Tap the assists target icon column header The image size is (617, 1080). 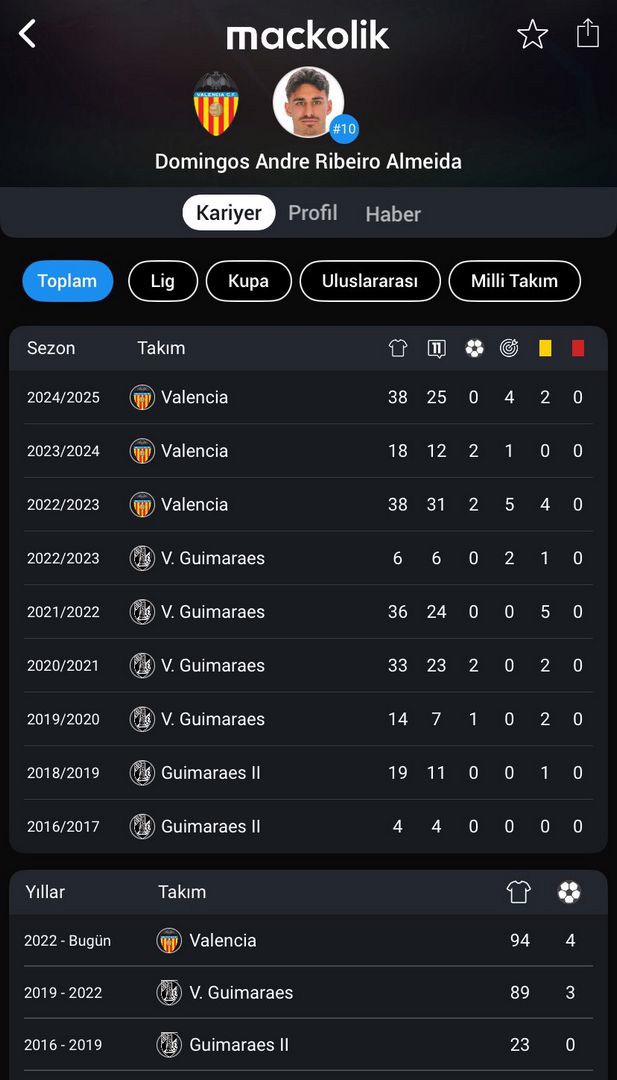click(509, 349)
